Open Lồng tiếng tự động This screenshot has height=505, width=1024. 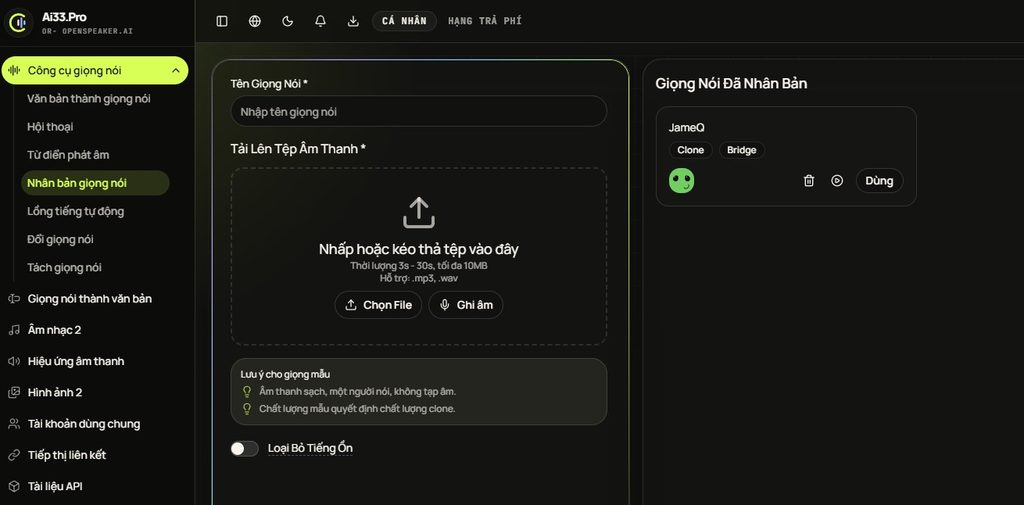pos(76,211)
